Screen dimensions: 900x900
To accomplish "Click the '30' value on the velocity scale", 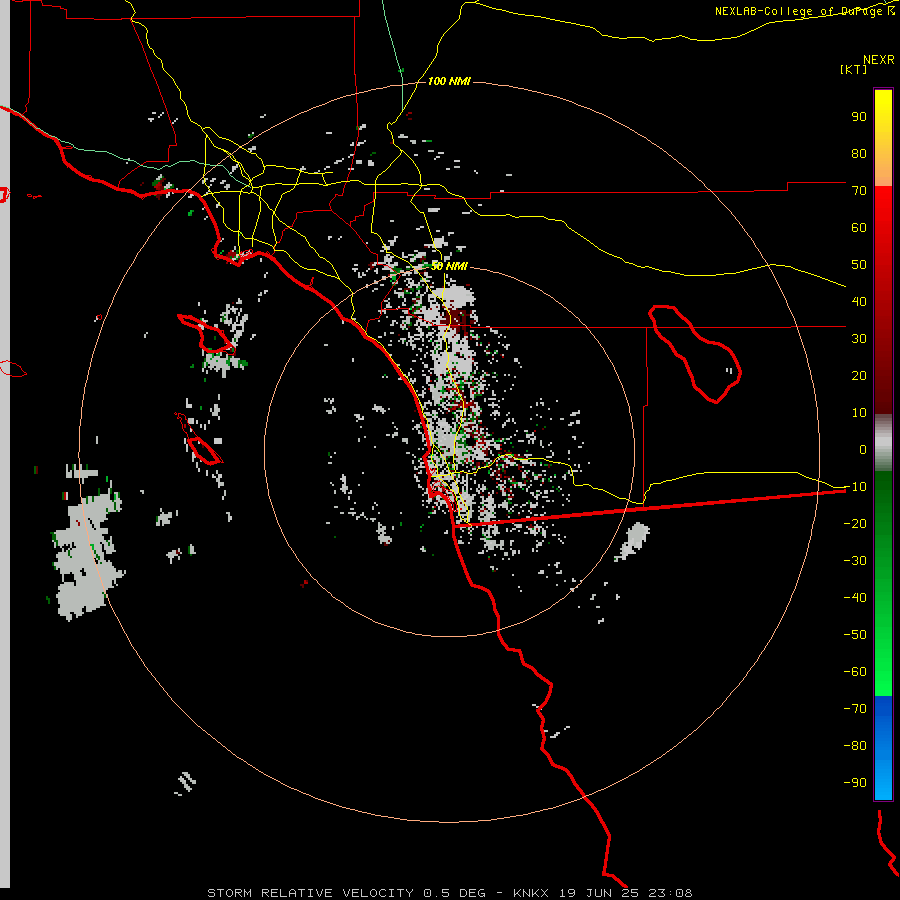I will (859, 339).
